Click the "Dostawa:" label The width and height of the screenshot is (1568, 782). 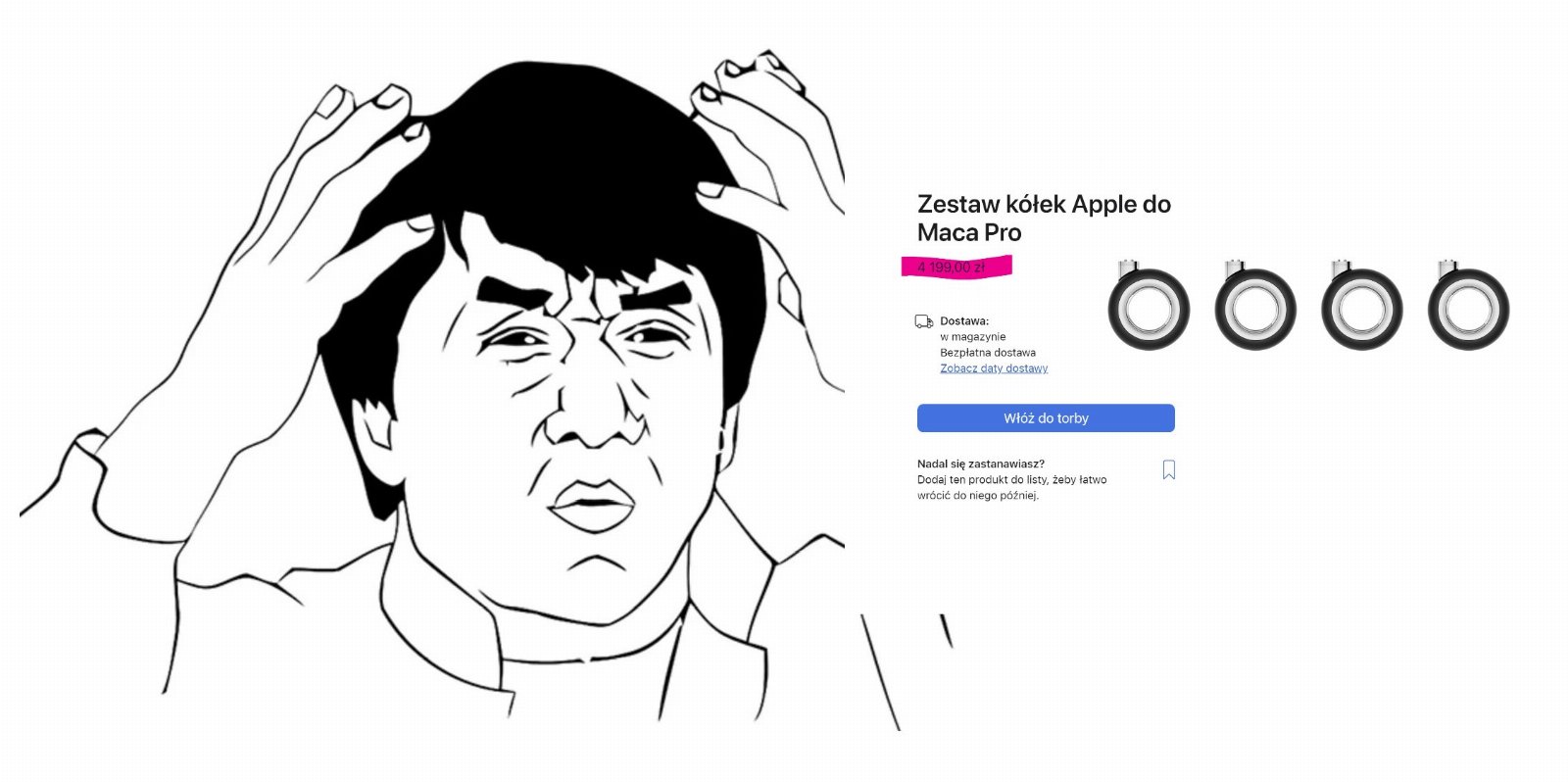click(964, 320)
